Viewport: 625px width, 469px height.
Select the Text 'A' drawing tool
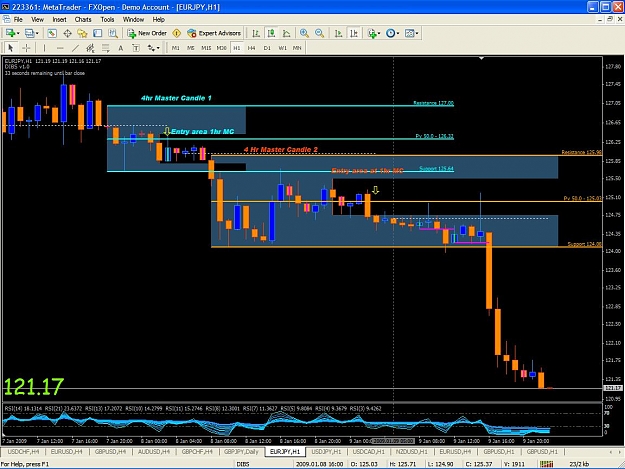click(x=120, y=48)
